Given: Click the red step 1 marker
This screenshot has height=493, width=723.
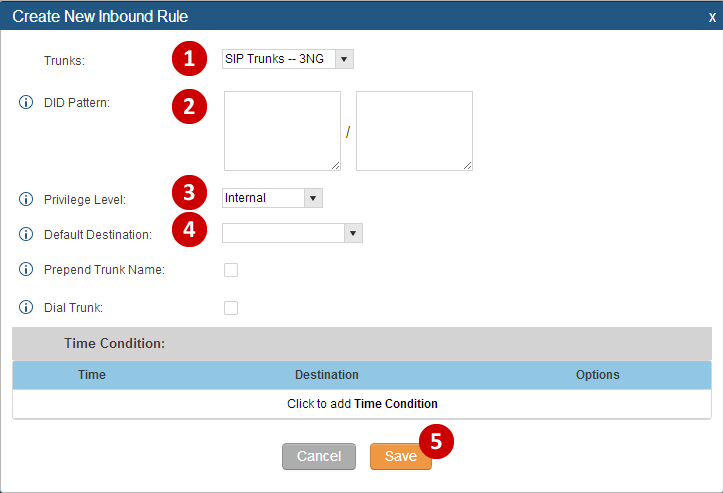Looking at the screenshot, I should [x=188, y=60].
